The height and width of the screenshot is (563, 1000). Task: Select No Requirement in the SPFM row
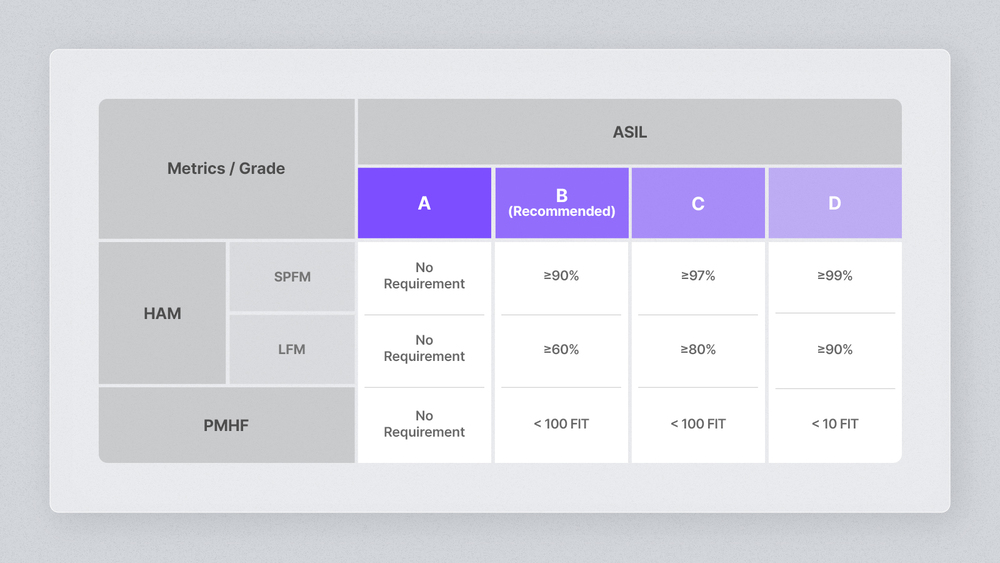[424, 276]
